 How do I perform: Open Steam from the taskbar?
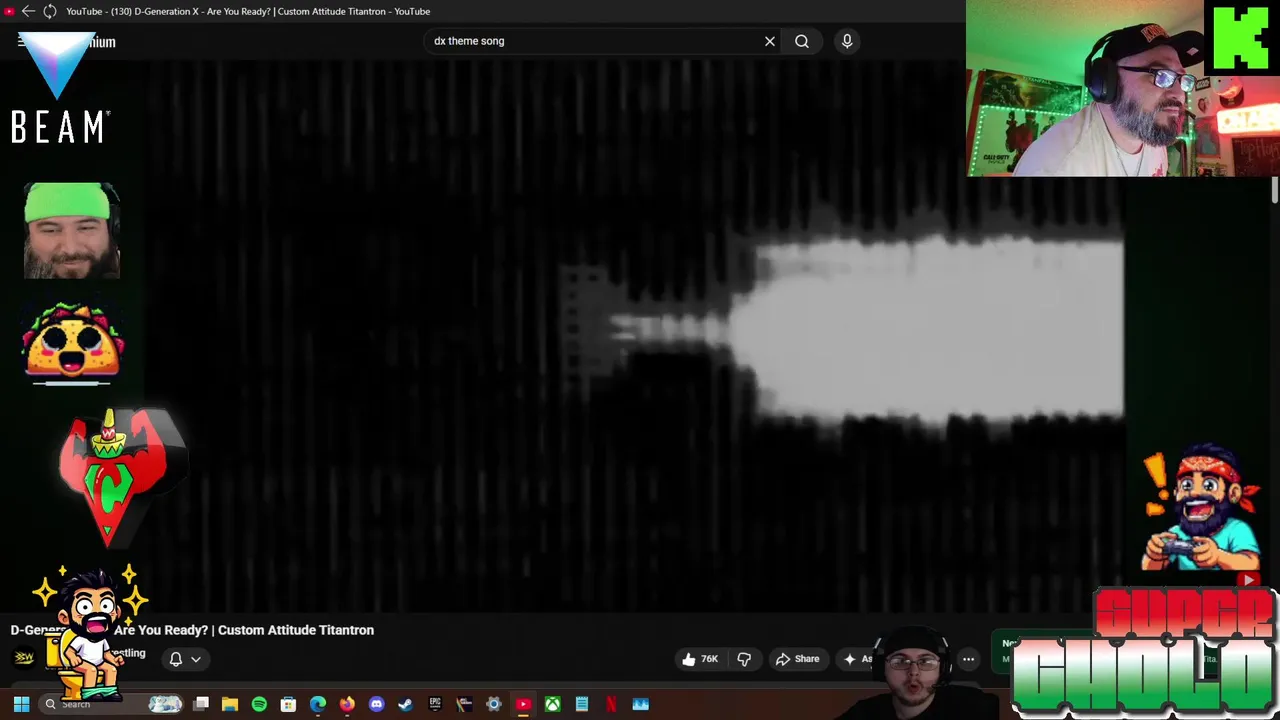click(x=405, y=704)
